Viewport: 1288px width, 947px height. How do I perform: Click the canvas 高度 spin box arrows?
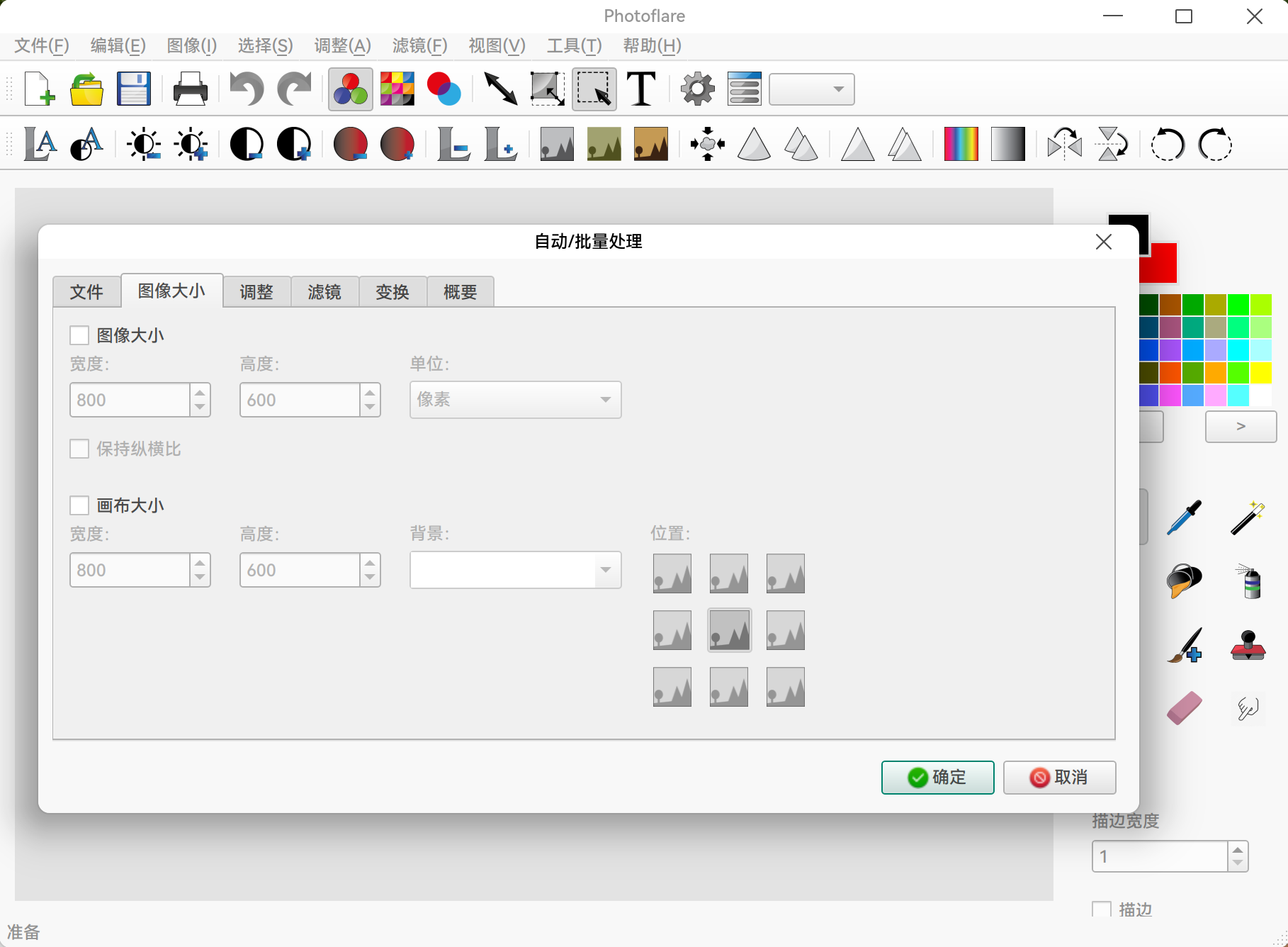click(x=371, y=570)
